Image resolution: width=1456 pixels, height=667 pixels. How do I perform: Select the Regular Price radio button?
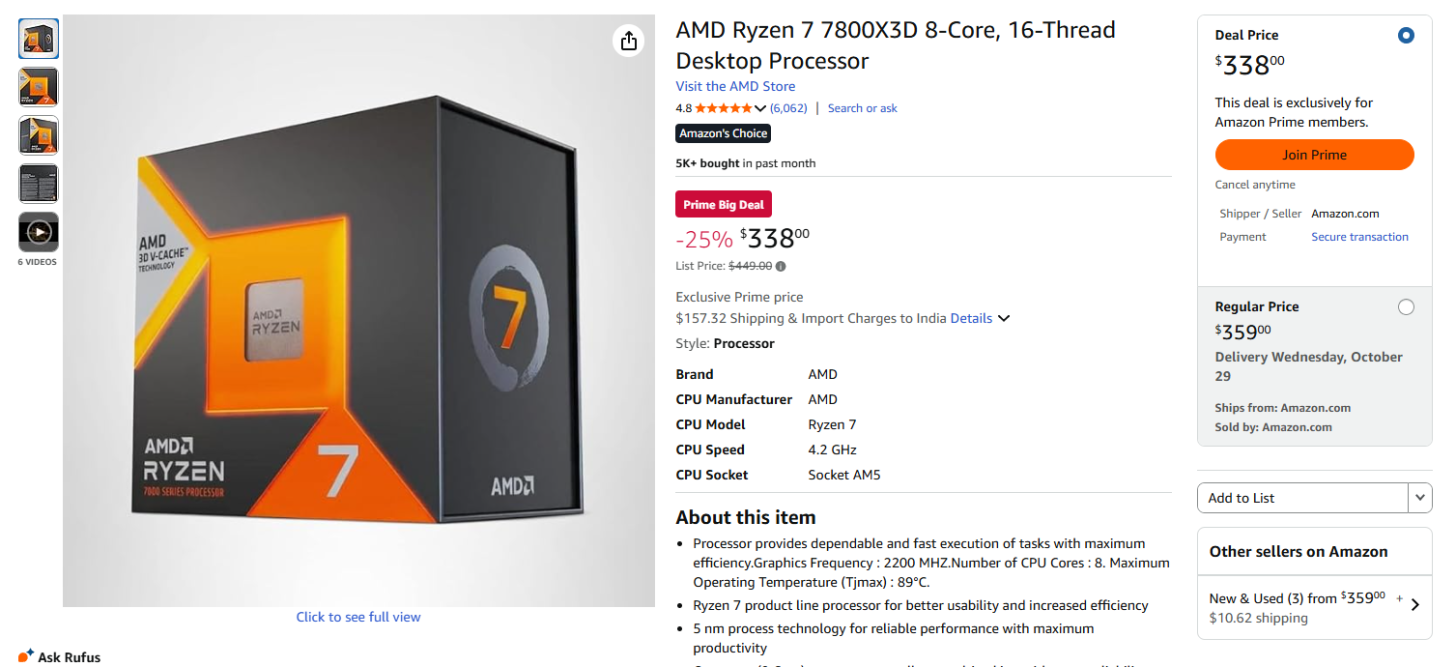[x=1406, y=307]
